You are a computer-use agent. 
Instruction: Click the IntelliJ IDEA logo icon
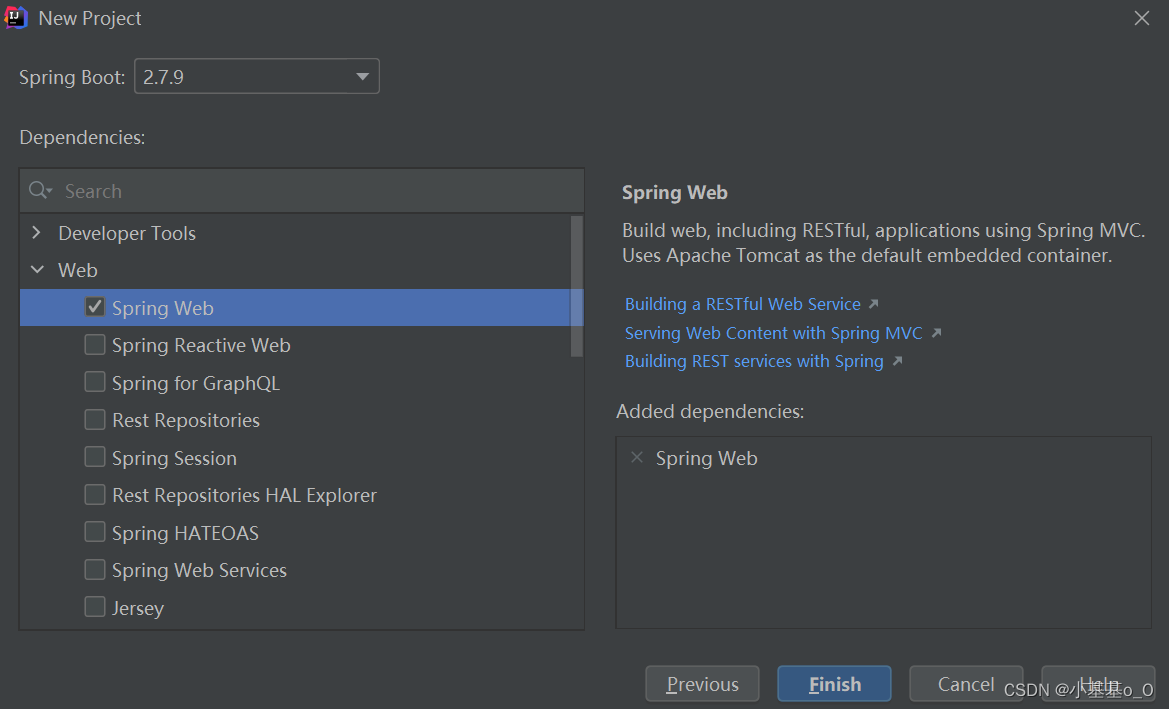pos(16,18)
